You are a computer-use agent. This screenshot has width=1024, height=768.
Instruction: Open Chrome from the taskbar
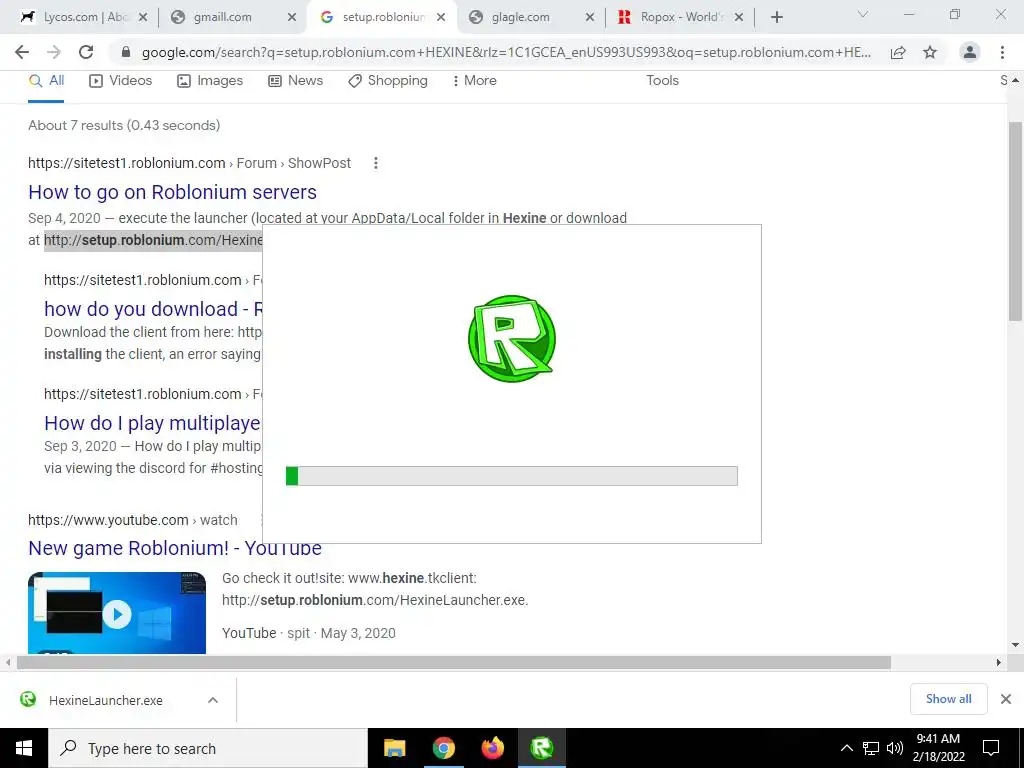(x=443, y=748)
